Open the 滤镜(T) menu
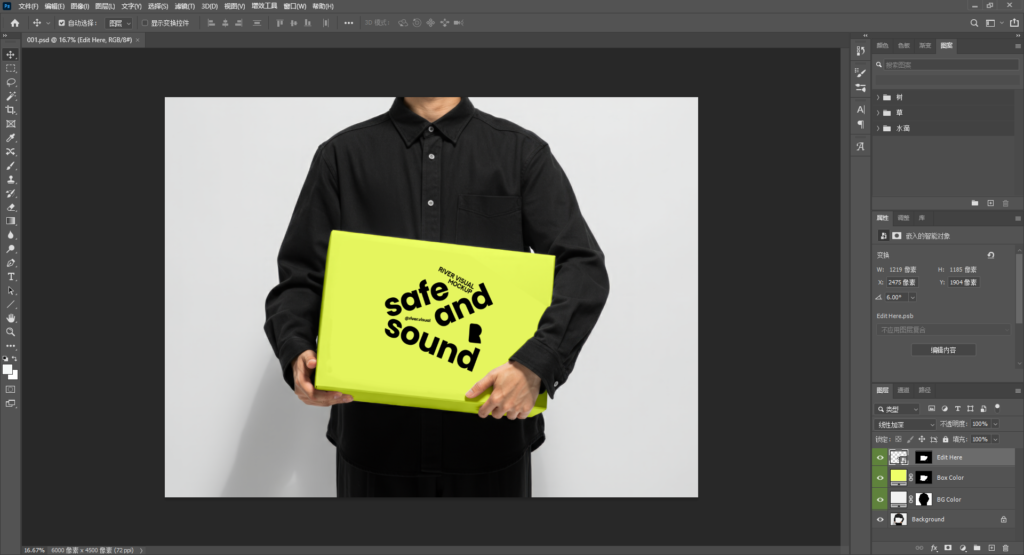The image size is (1024, 555). [185, 6]
